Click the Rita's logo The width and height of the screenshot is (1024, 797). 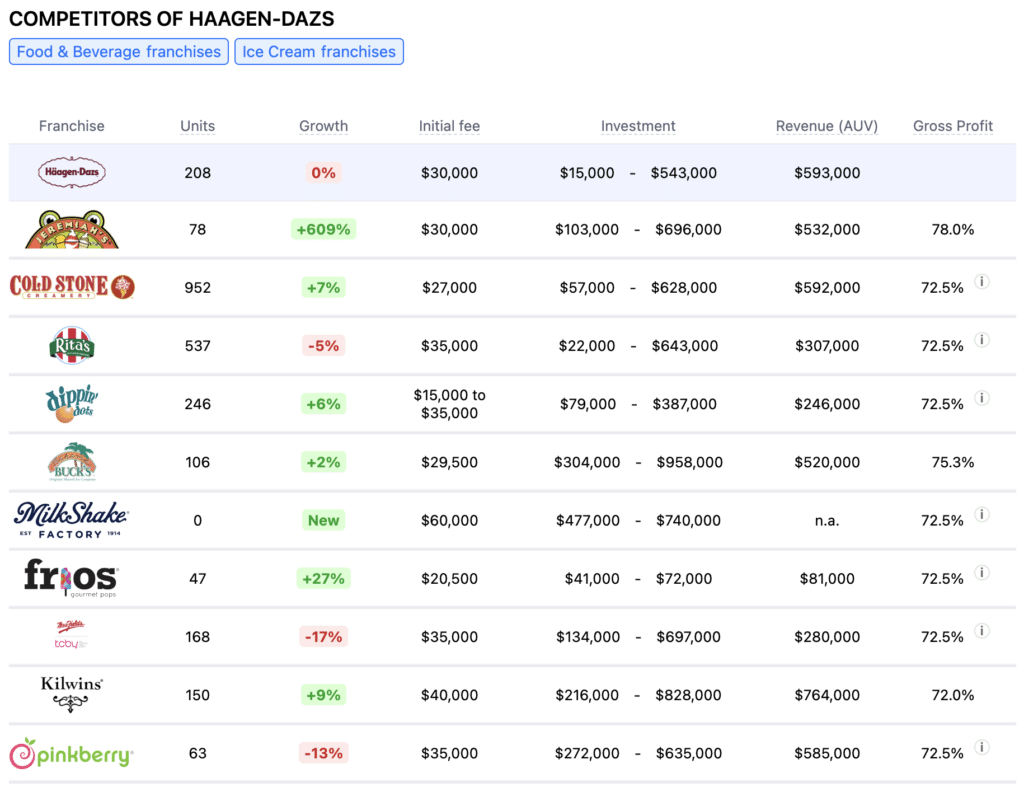pyautogui.click(x=72, y=345)
